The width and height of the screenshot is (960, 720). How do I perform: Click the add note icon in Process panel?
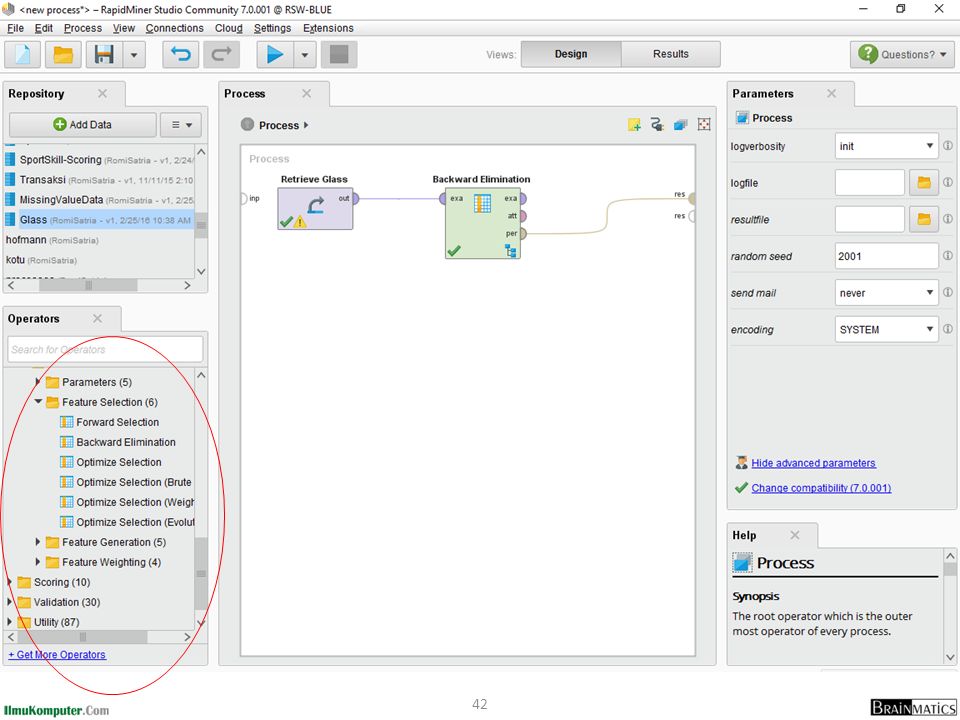point(634,125)
